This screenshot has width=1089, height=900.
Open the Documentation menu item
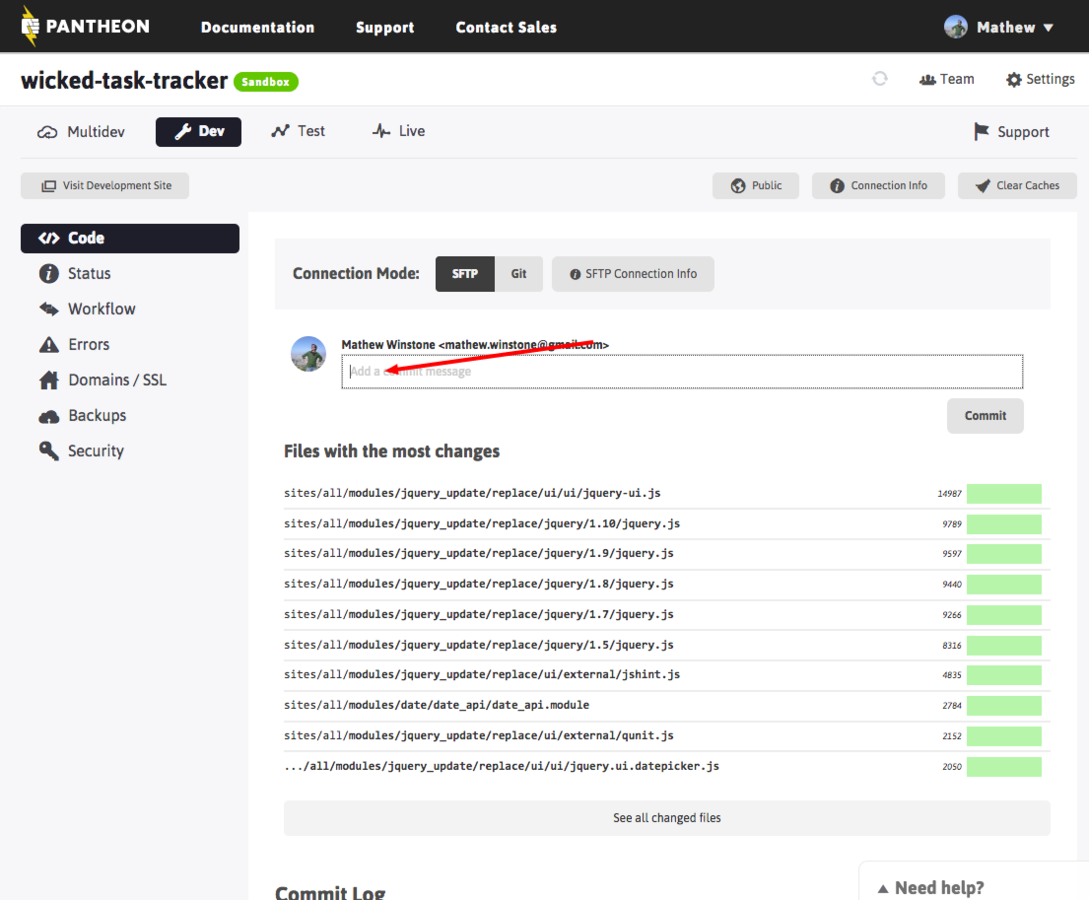coord(258,27)
